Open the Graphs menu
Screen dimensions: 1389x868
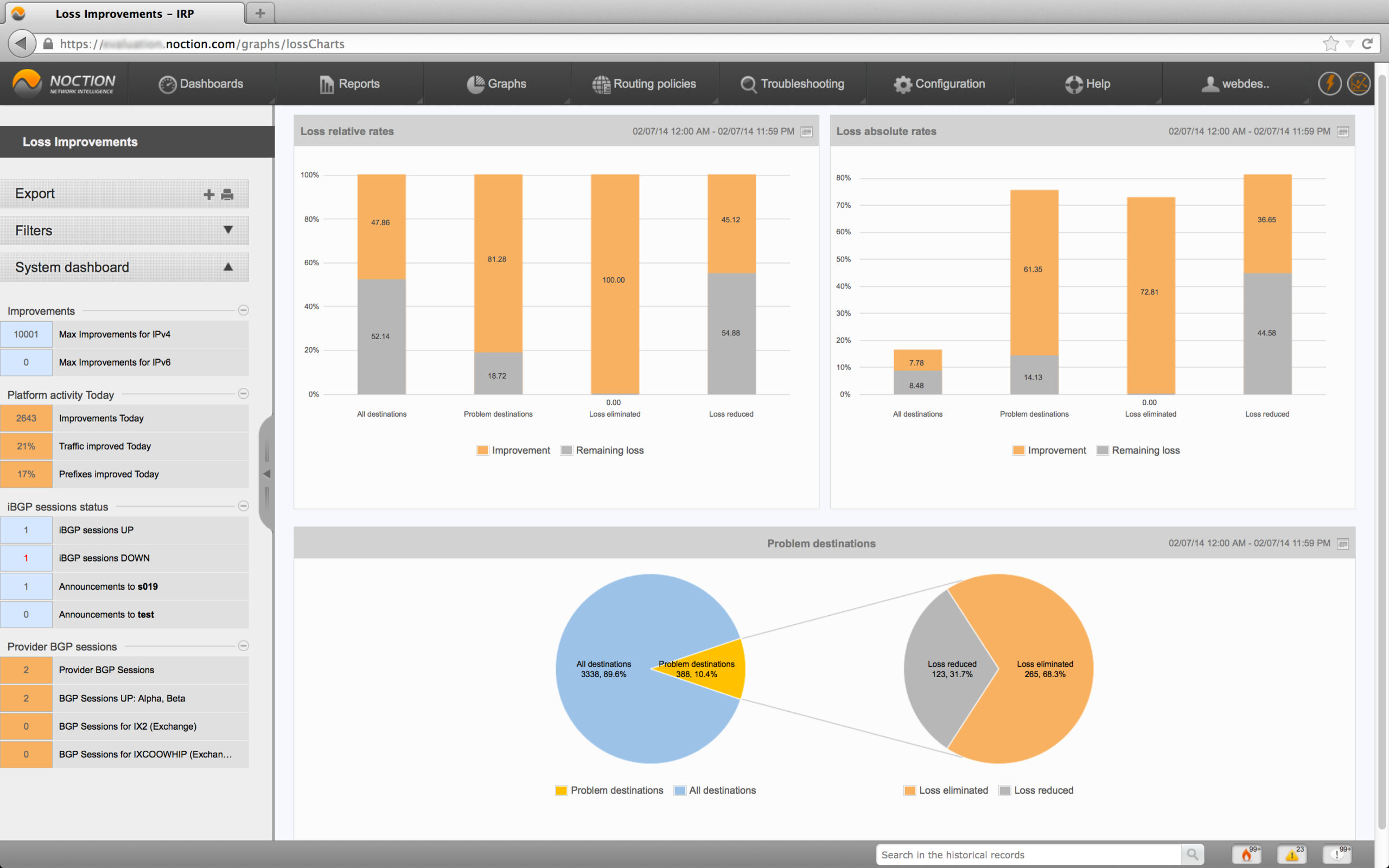497,84
